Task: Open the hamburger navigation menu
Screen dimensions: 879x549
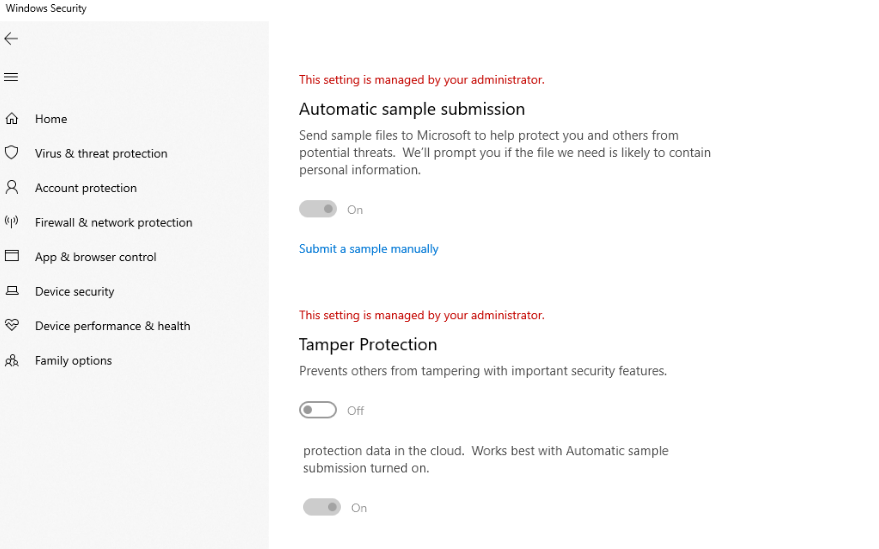Action: tap(12, 77)
